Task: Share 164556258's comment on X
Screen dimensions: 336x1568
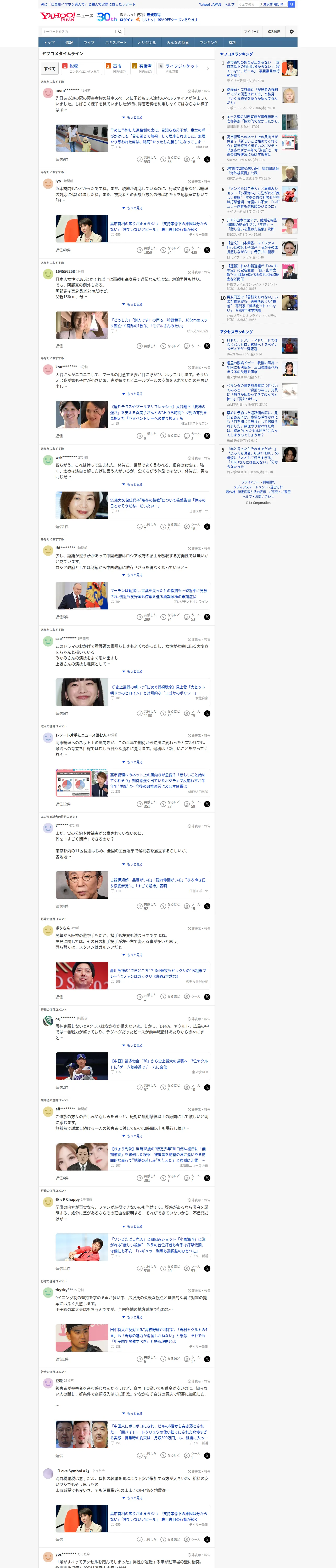Action: (x=207, y=346)
